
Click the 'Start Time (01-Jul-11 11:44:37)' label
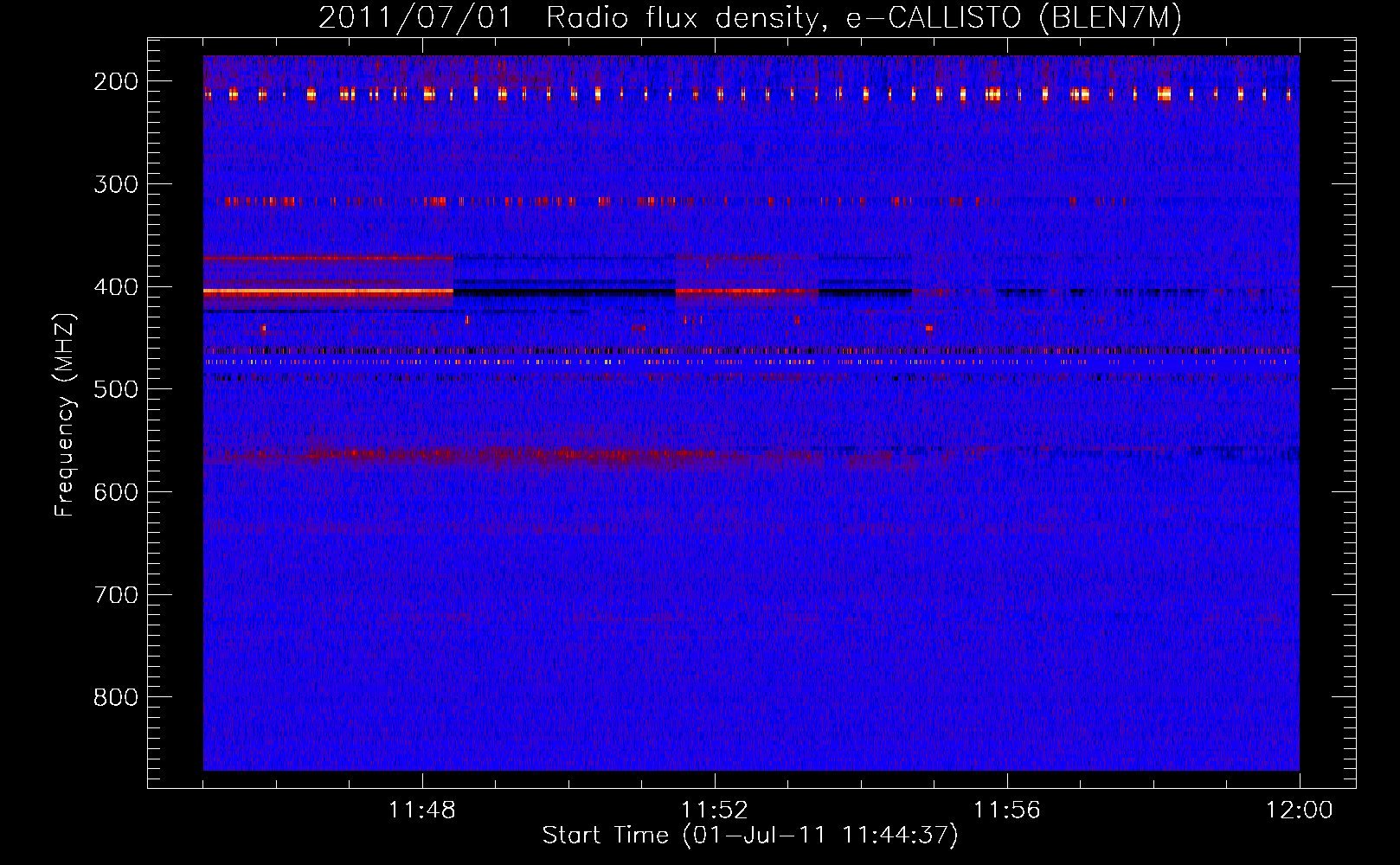(x=750, y=836)
